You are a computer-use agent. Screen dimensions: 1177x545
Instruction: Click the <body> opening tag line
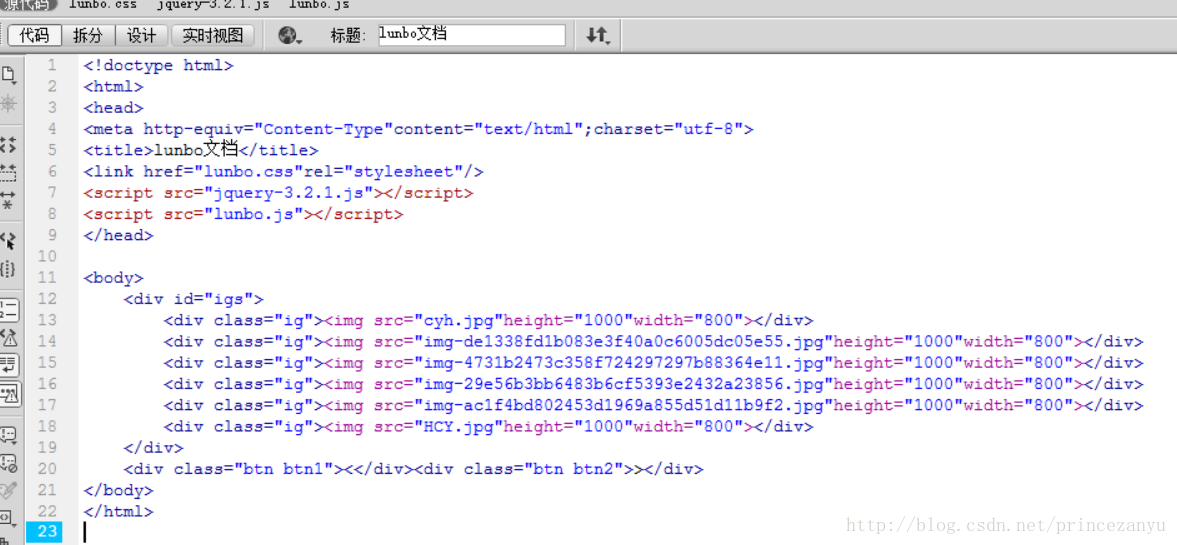113,278
